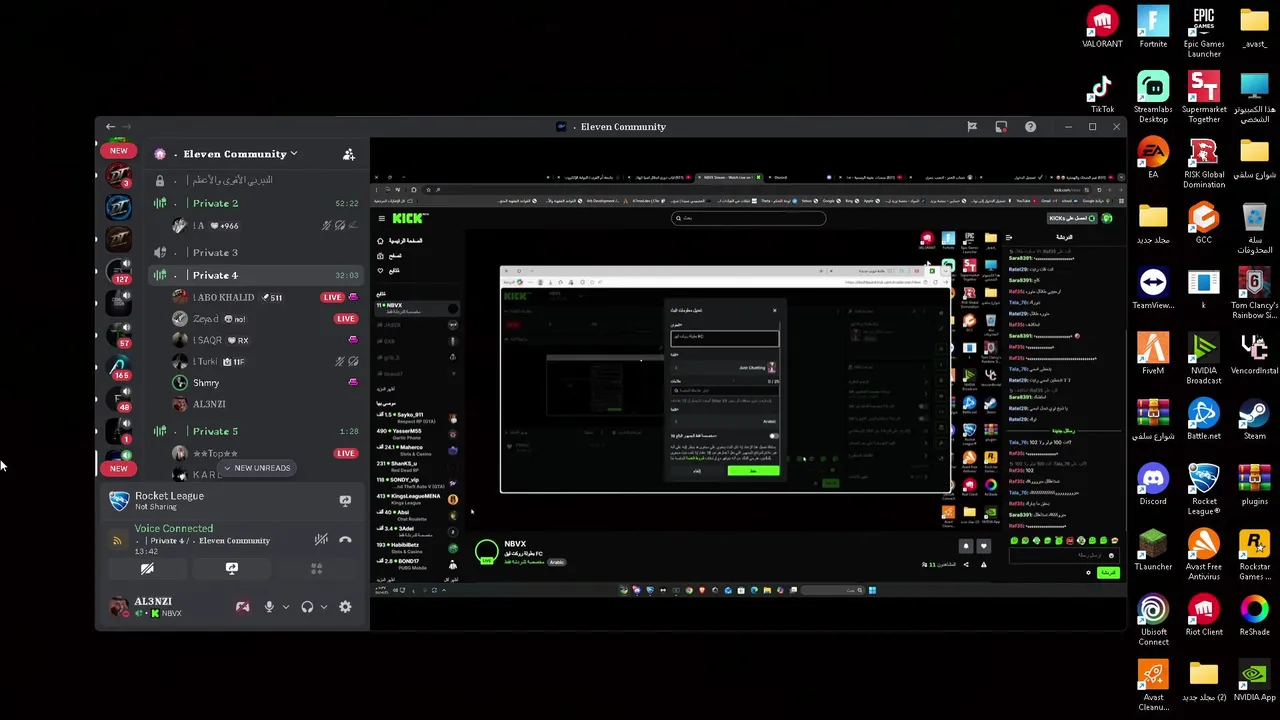
Task: Open the server with the 165 badge
Action: 119,367
